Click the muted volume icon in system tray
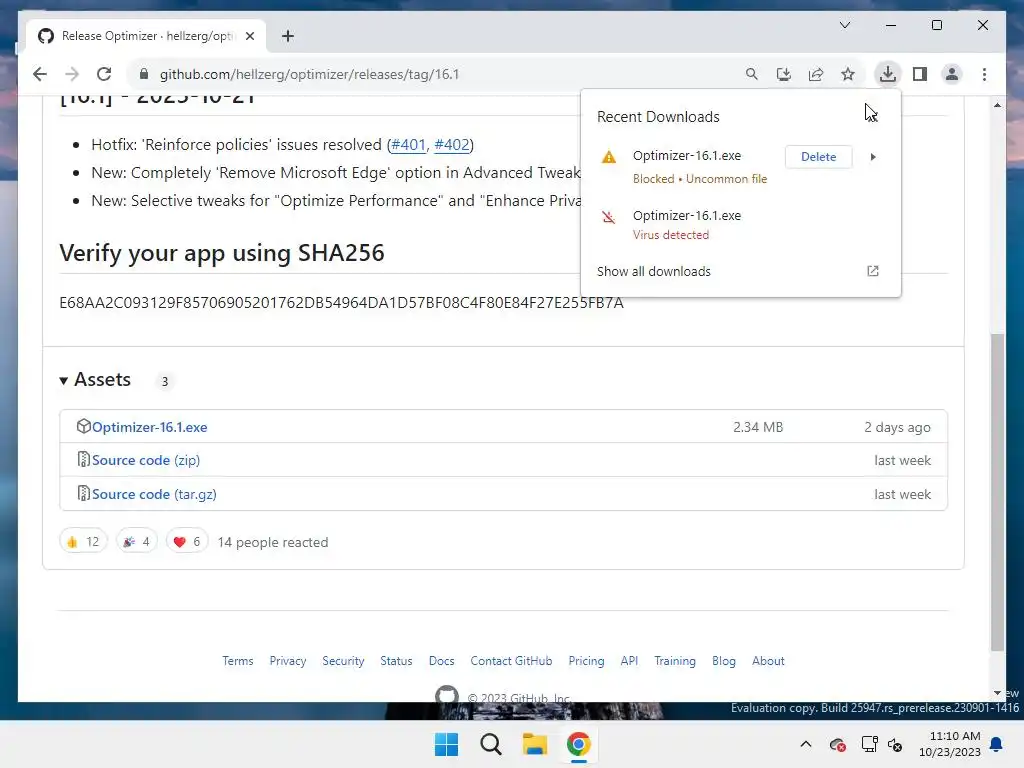This screenshot has width=1024, height=768. tap(895, 744)
